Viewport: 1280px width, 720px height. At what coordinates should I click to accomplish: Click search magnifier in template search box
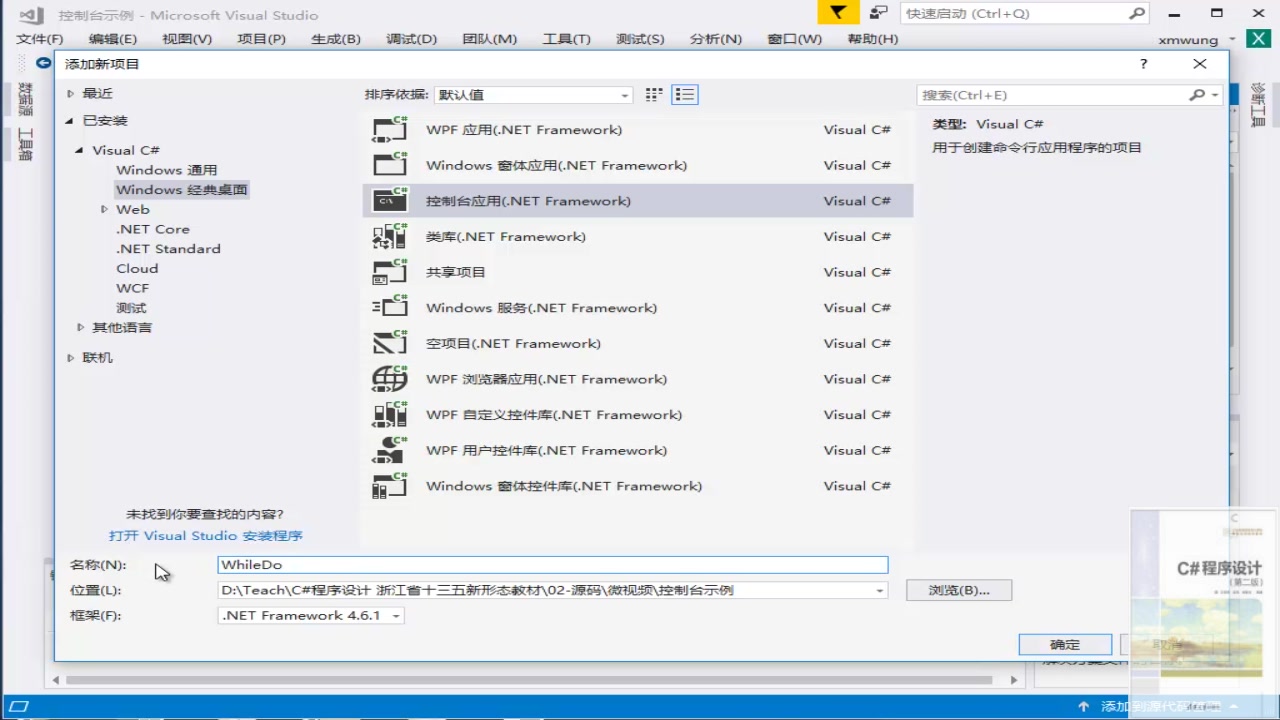[x=1197, y=95]
